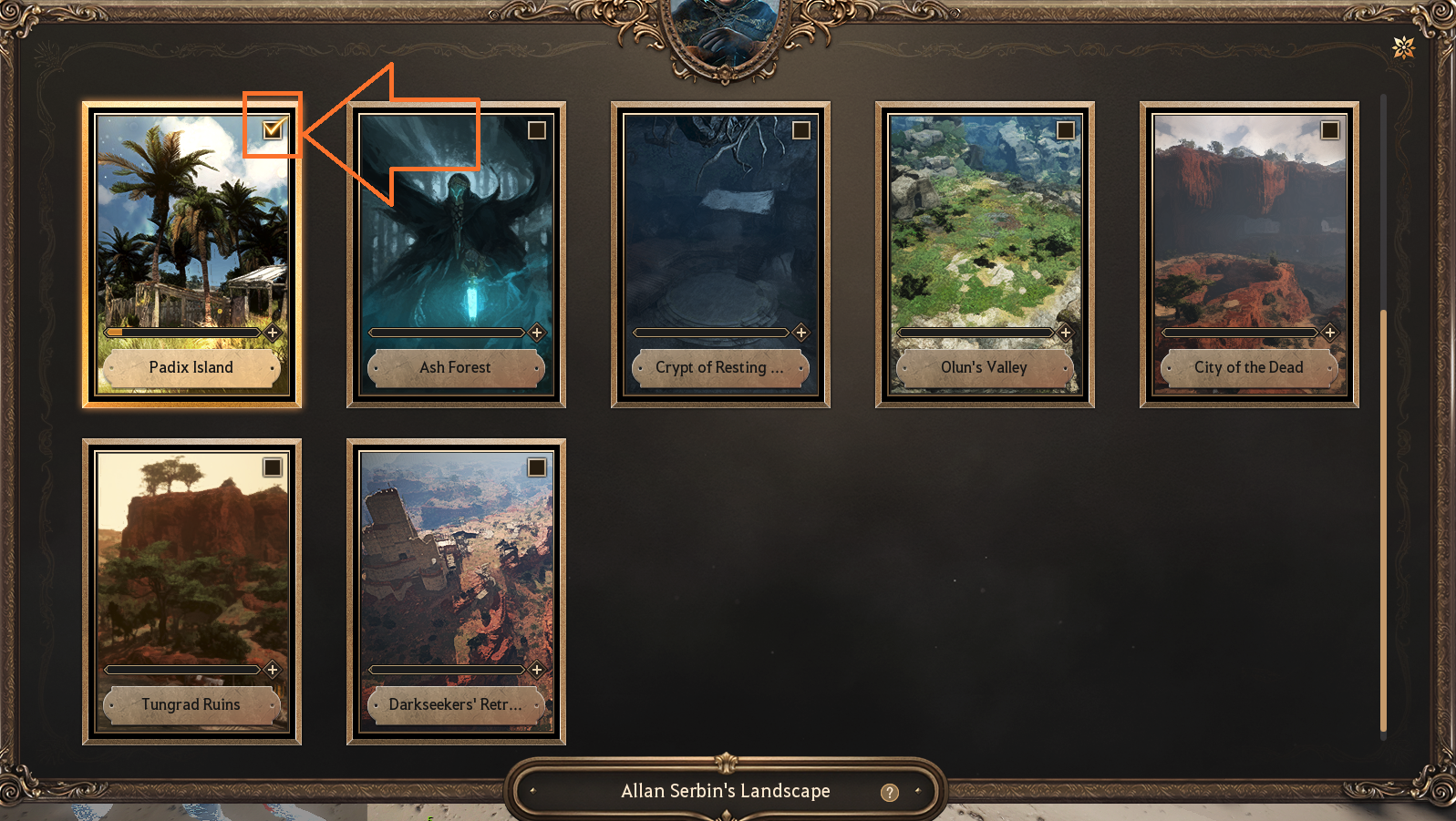Screen dimensions: 1456x821
Task: Click the Crypt of Resting name label
Action: (x=719, y=367)
